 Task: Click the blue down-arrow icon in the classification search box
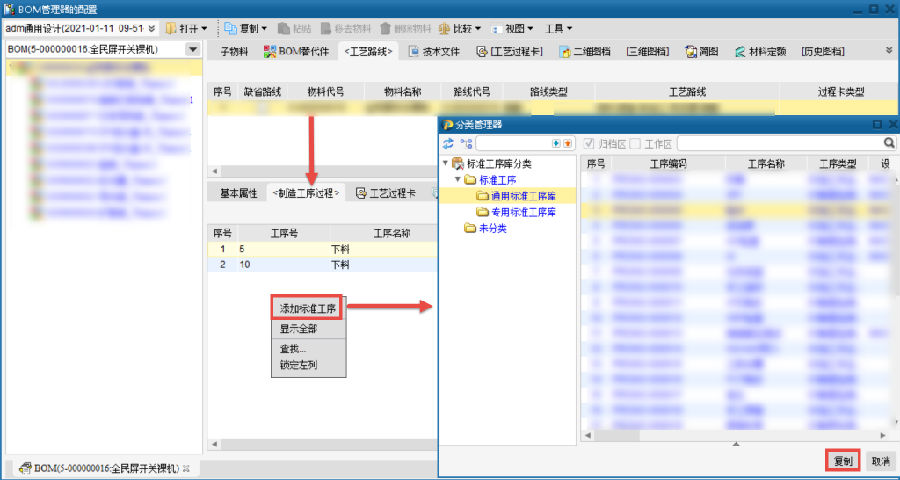click(556, 143)
